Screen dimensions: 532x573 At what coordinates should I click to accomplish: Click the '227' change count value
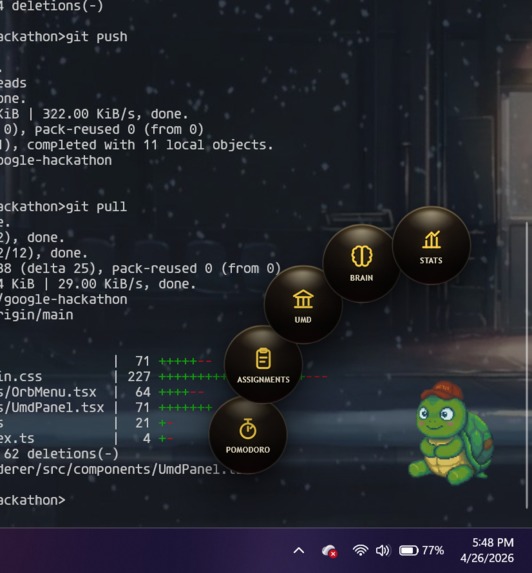pyautogui.click(x=139, y=377)
